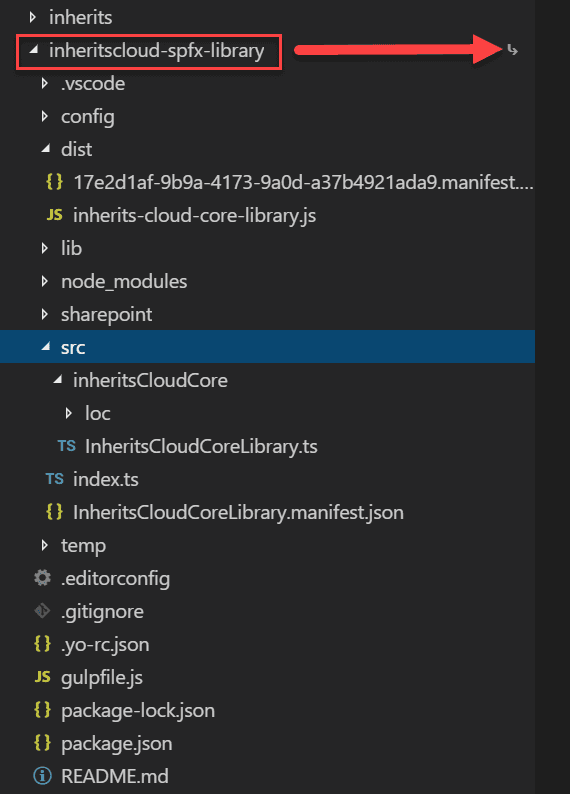Viewport: 570px width, 794px height.
Task: Click the git icon beside .gitignore
Action: [x=43, y=611]
